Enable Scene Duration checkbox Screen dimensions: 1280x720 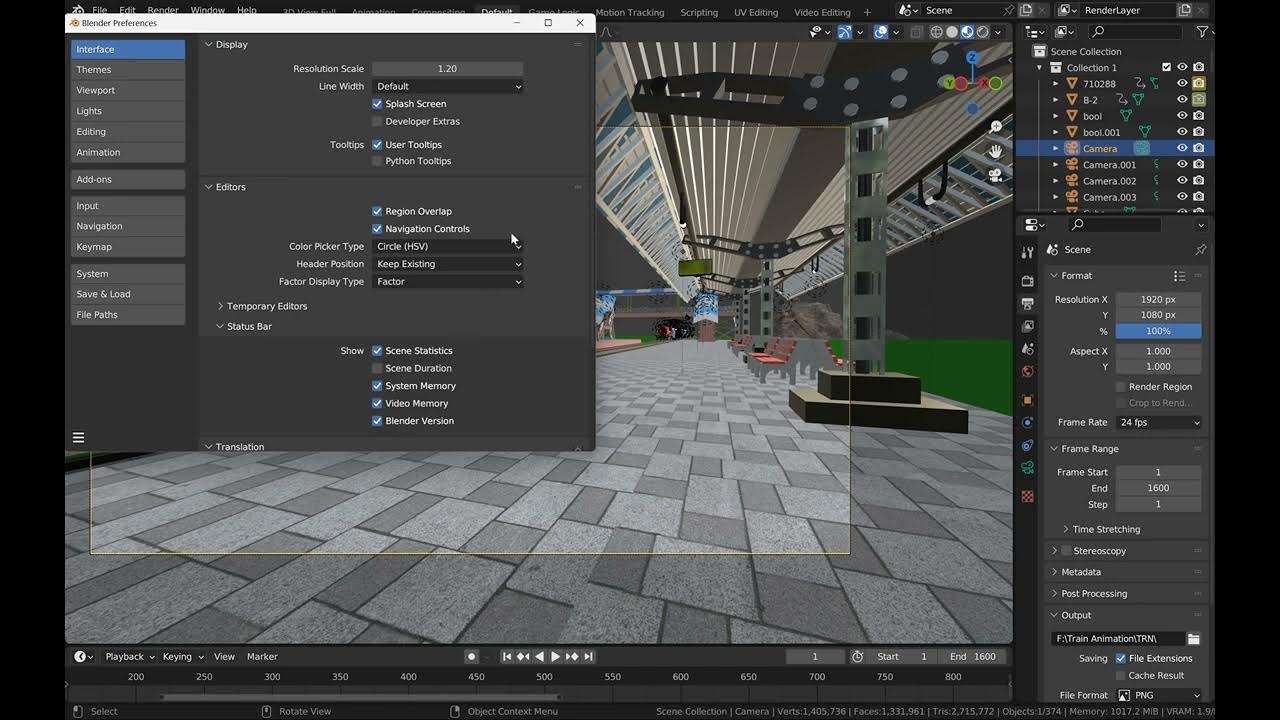pyautogui.click(x=377, y=368)
